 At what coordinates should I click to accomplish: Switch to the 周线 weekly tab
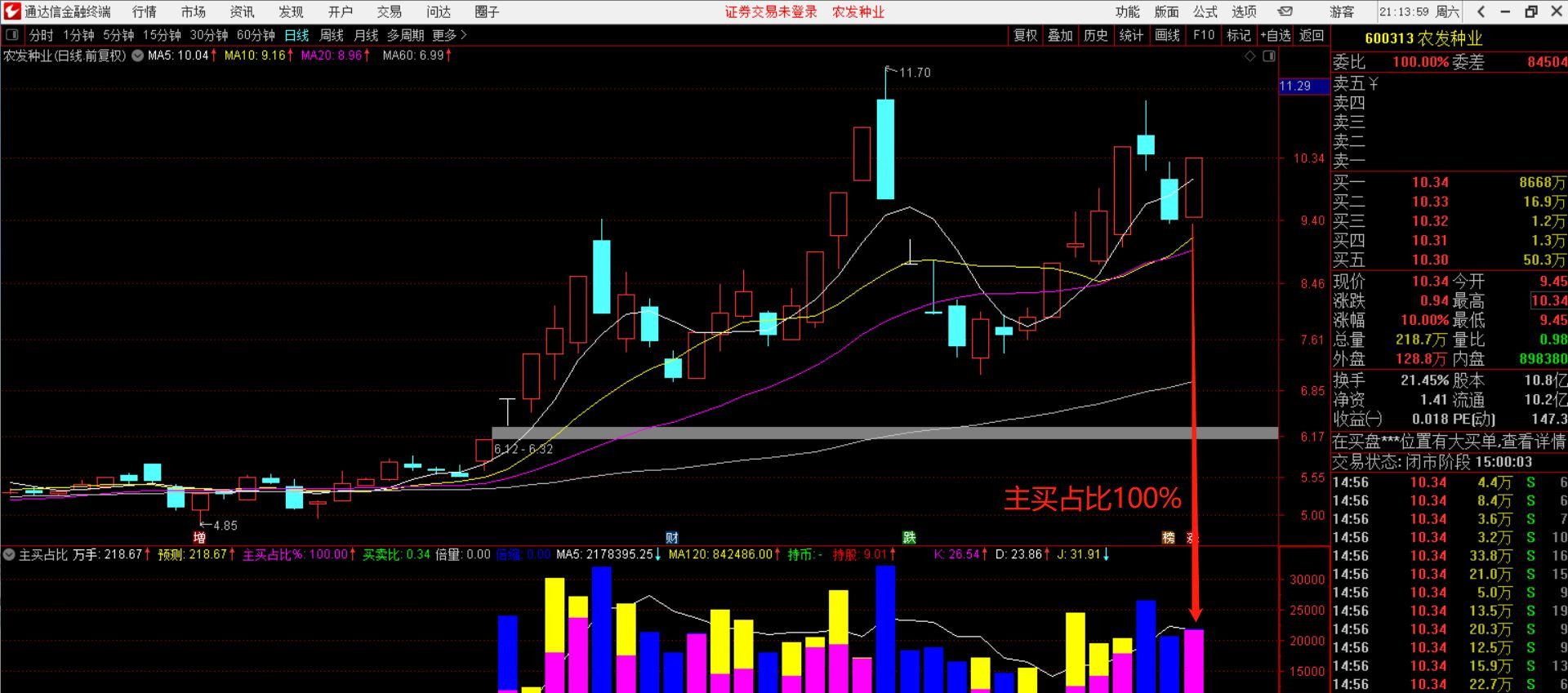pos(331,35)
